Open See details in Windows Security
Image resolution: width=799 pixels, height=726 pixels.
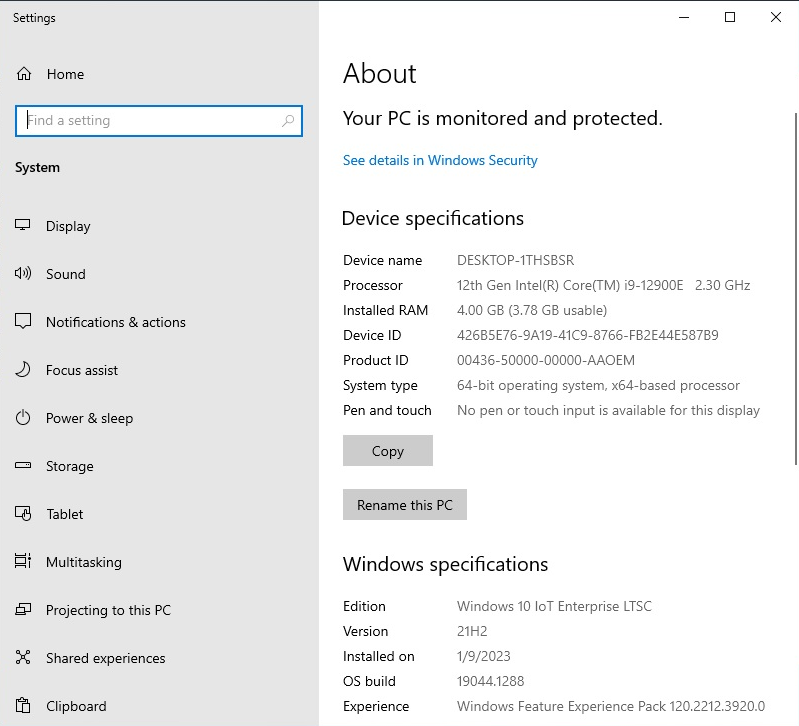click(440, 160)
